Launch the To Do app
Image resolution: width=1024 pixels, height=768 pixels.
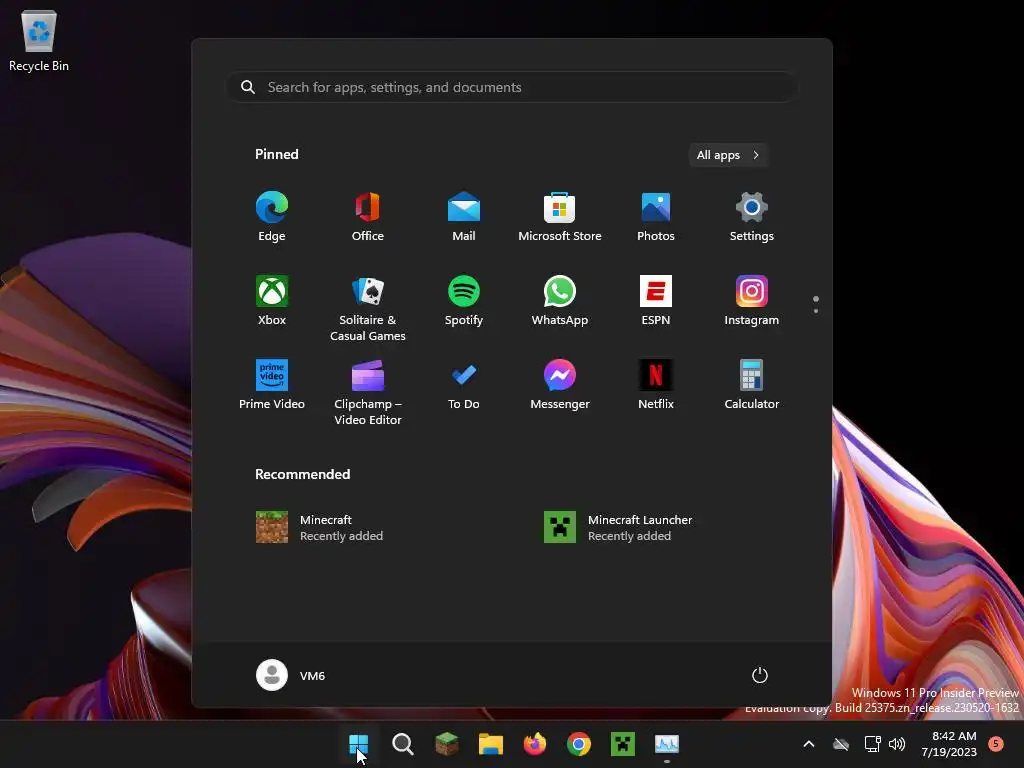464,385
